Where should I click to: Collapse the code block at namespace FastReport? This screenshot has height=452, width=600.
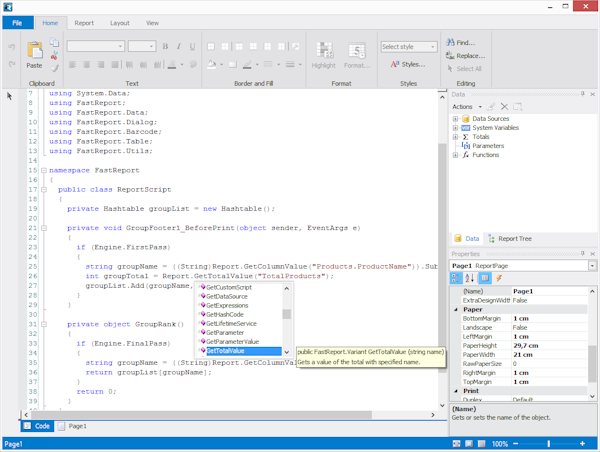point(43,170)
